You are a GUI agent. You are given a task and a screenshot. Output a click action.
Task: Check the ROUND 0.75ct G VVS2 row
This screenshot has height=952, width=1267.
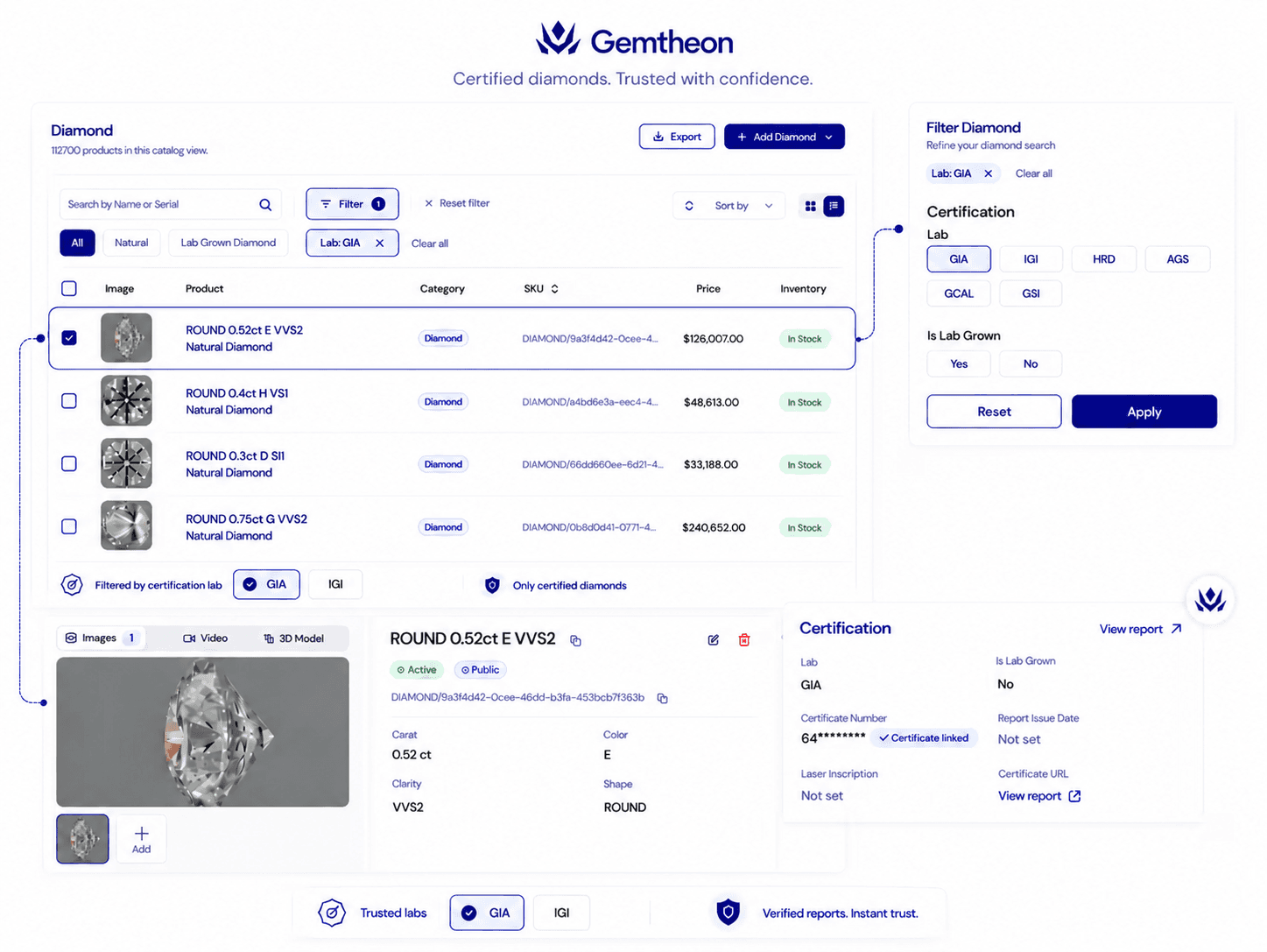pyautogui.click(x=69, y=526)
